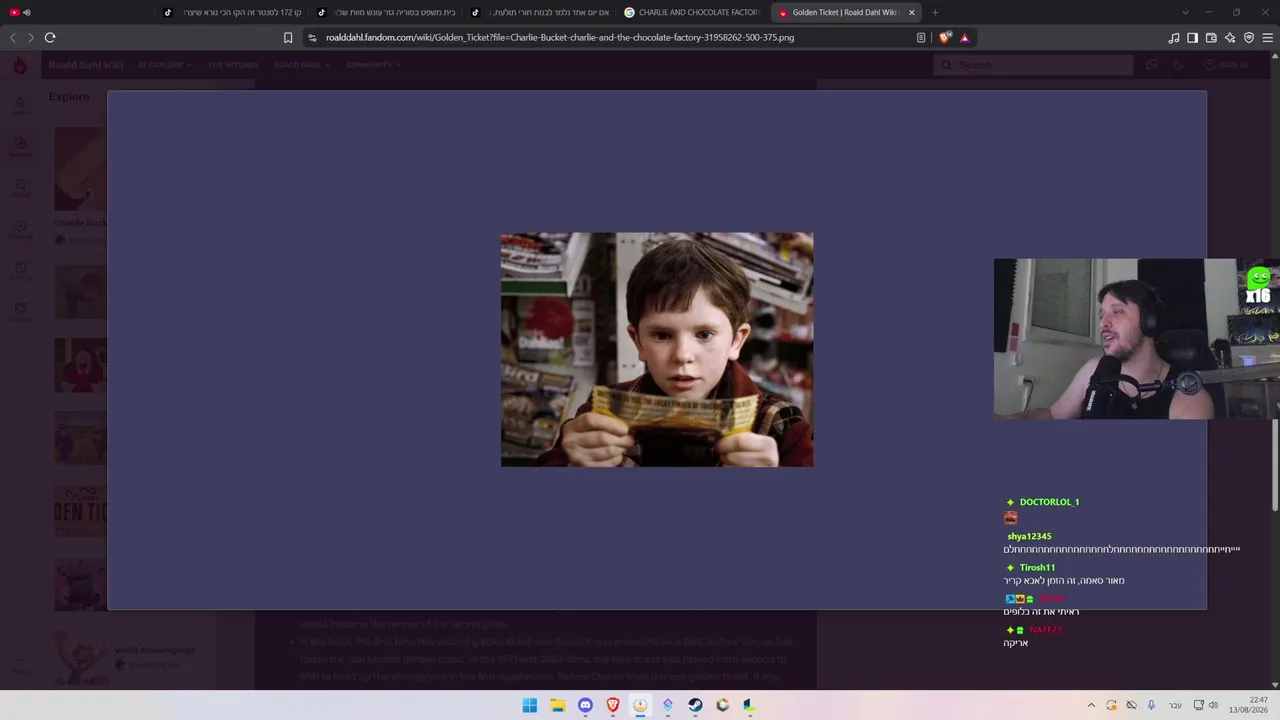Open Steam from the taskbar
The image size is (1280, 720).
coord(695,706)
